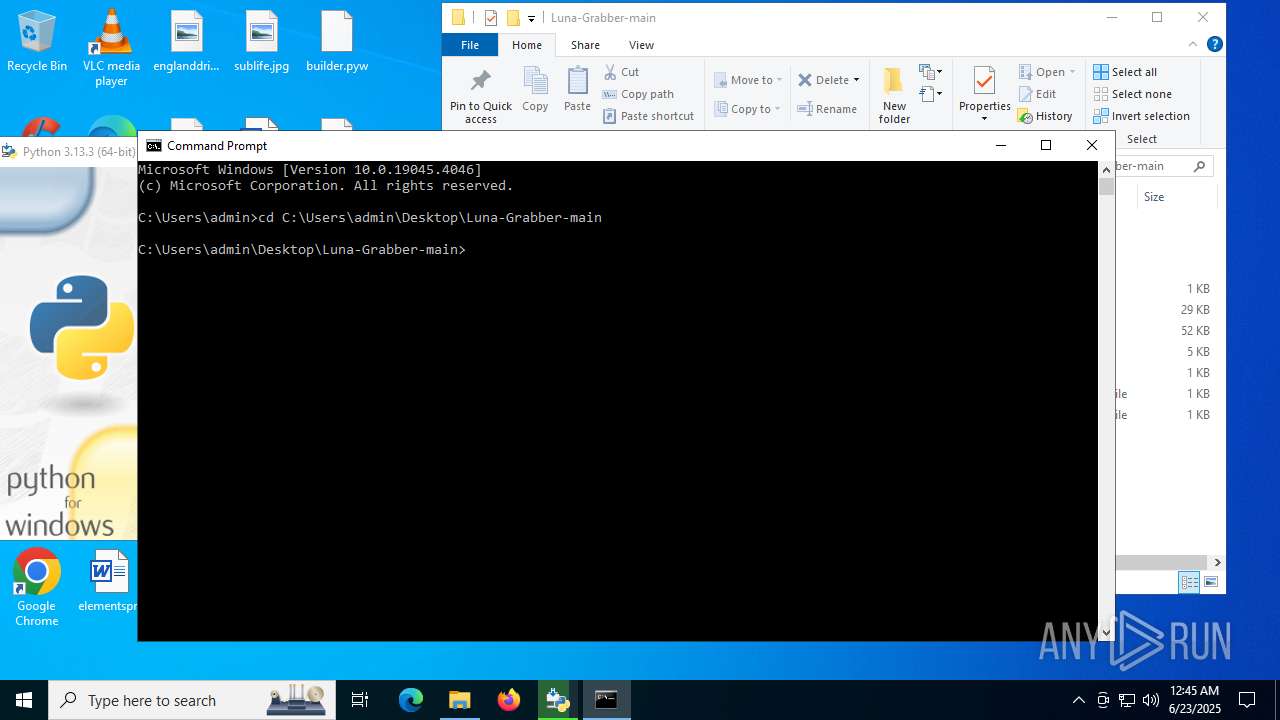Expand Open dropdown in Explorer ribbon

(1072, 72)
